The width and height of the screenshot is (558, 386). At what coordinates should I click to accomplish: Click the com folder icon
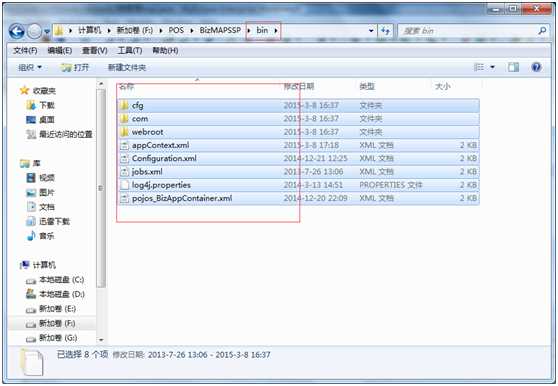coord(124,118)
